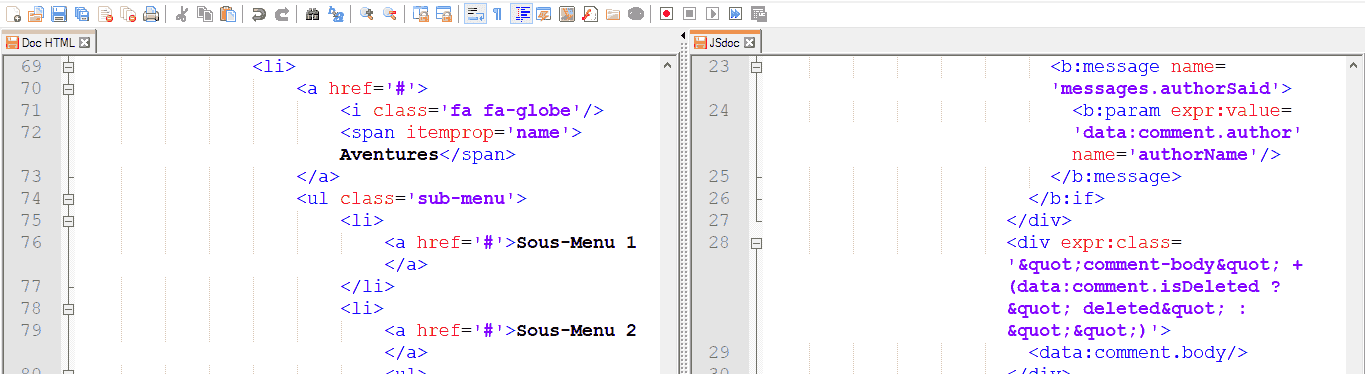
Task: Undo the last edit
Action: [x=259, y=14]
